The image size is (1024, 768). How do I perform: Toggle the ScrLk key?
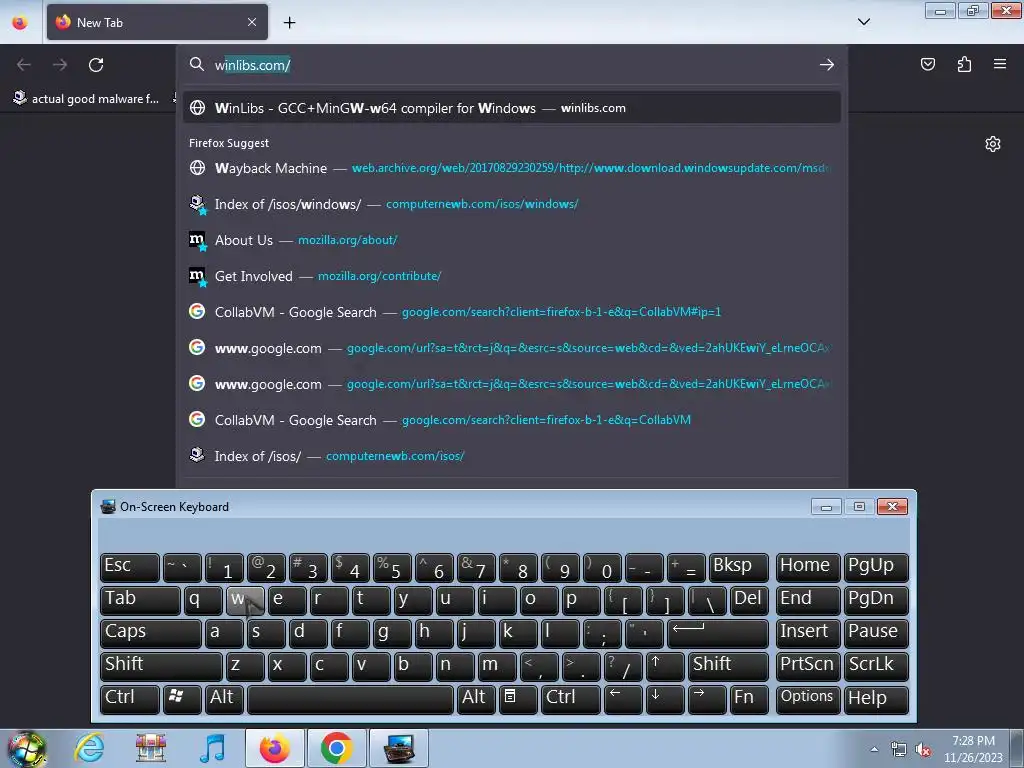876,665
